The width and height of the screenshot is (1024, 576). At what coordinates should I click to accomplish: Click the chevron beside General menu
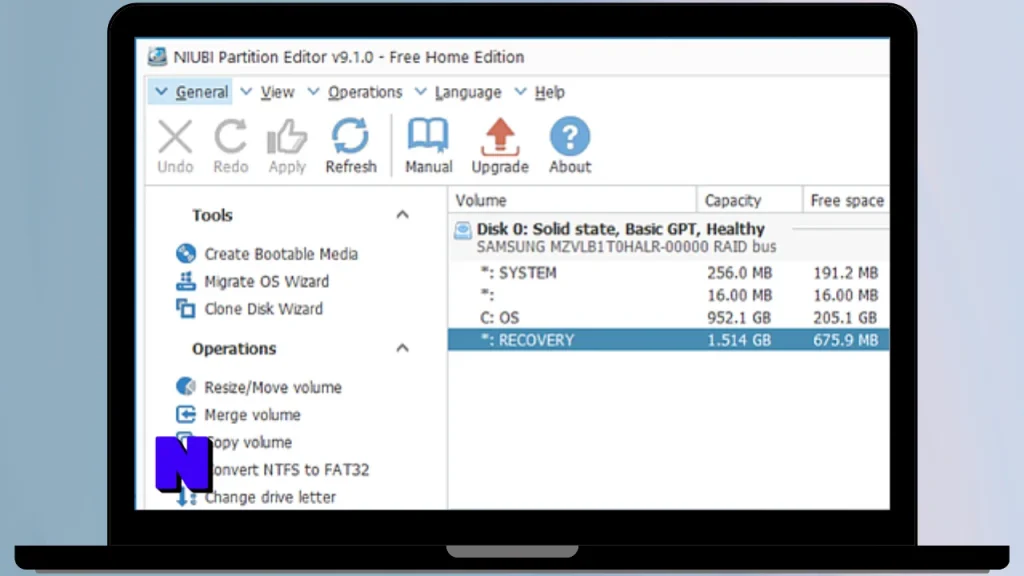coord(161,92)
